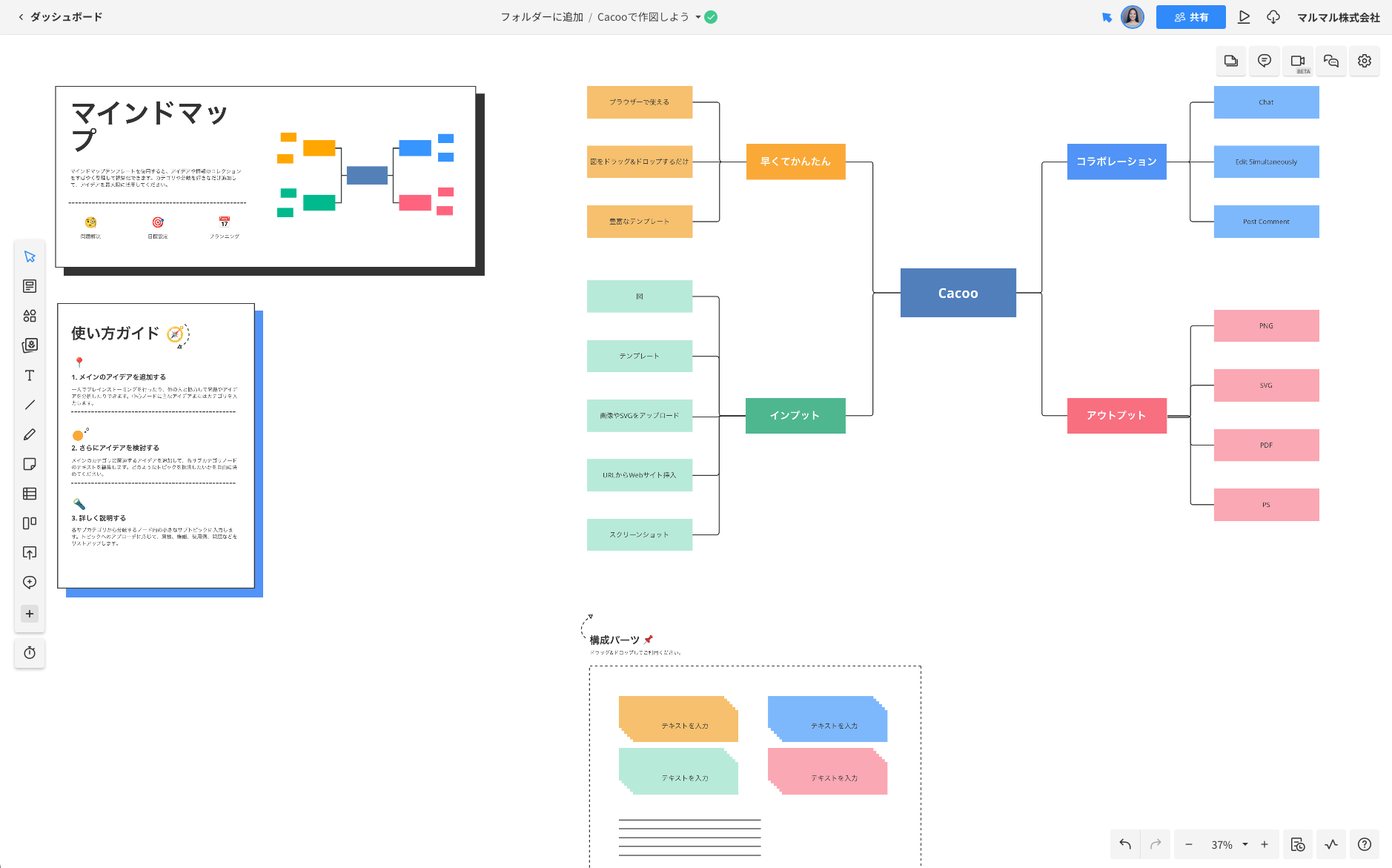Select the Line tool
Viewport: 1392px width, 868px height.
(x=30, y=405)
